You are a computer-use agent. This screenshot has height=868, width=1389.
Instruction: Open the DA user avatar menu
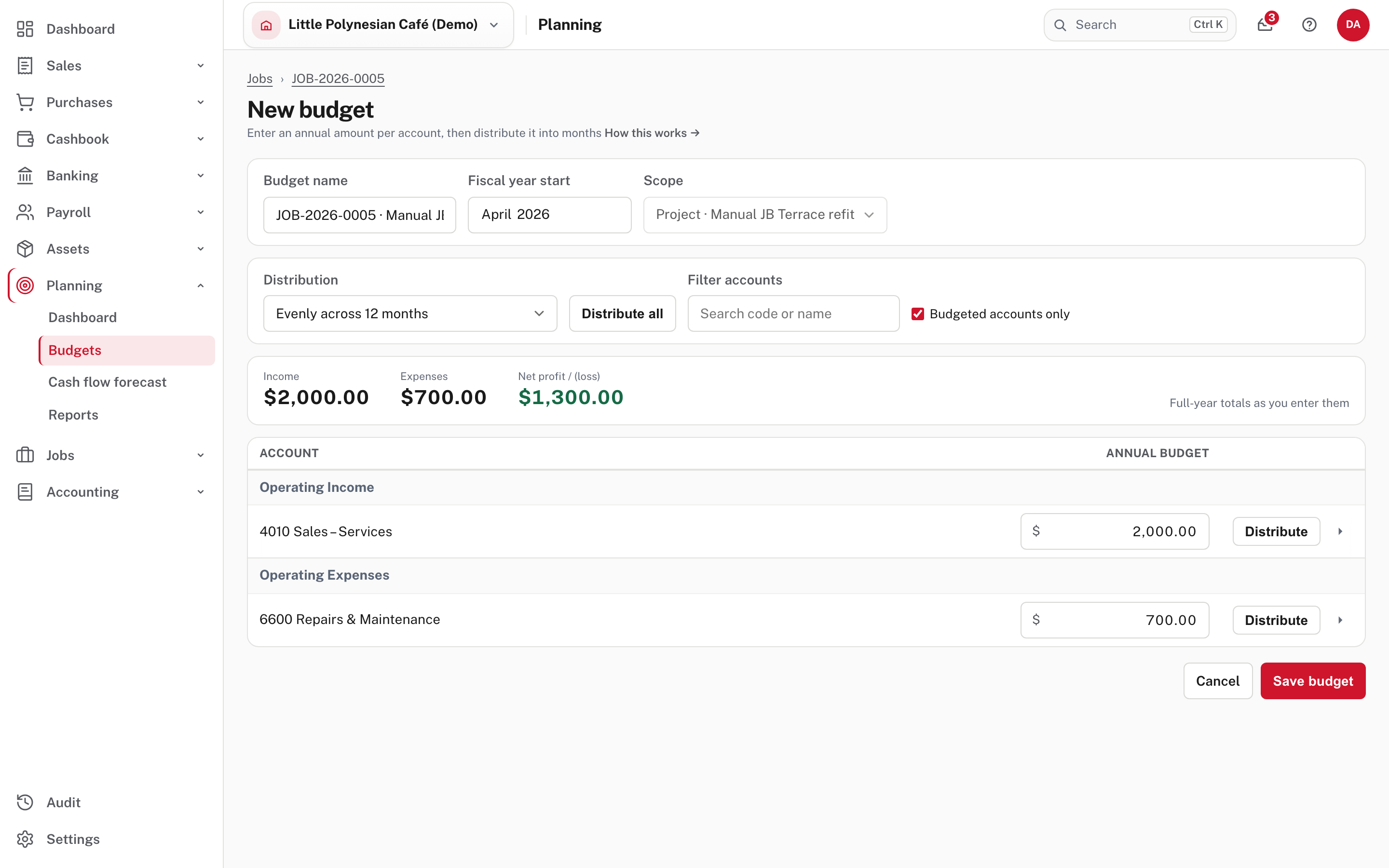pos(1353,25)
